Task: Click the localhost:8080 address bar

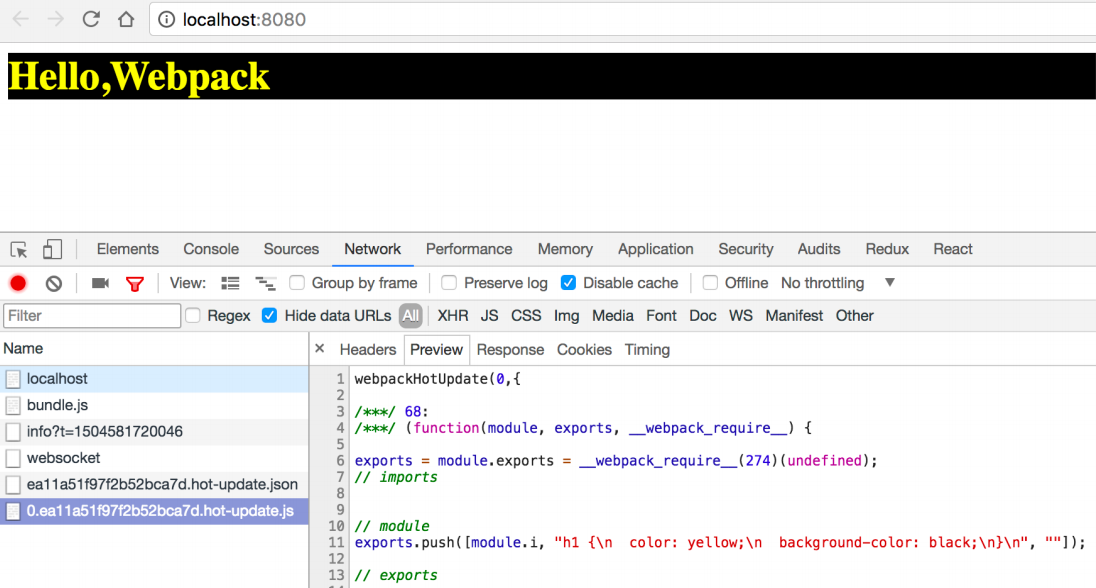Action: [x=622, y=20]
